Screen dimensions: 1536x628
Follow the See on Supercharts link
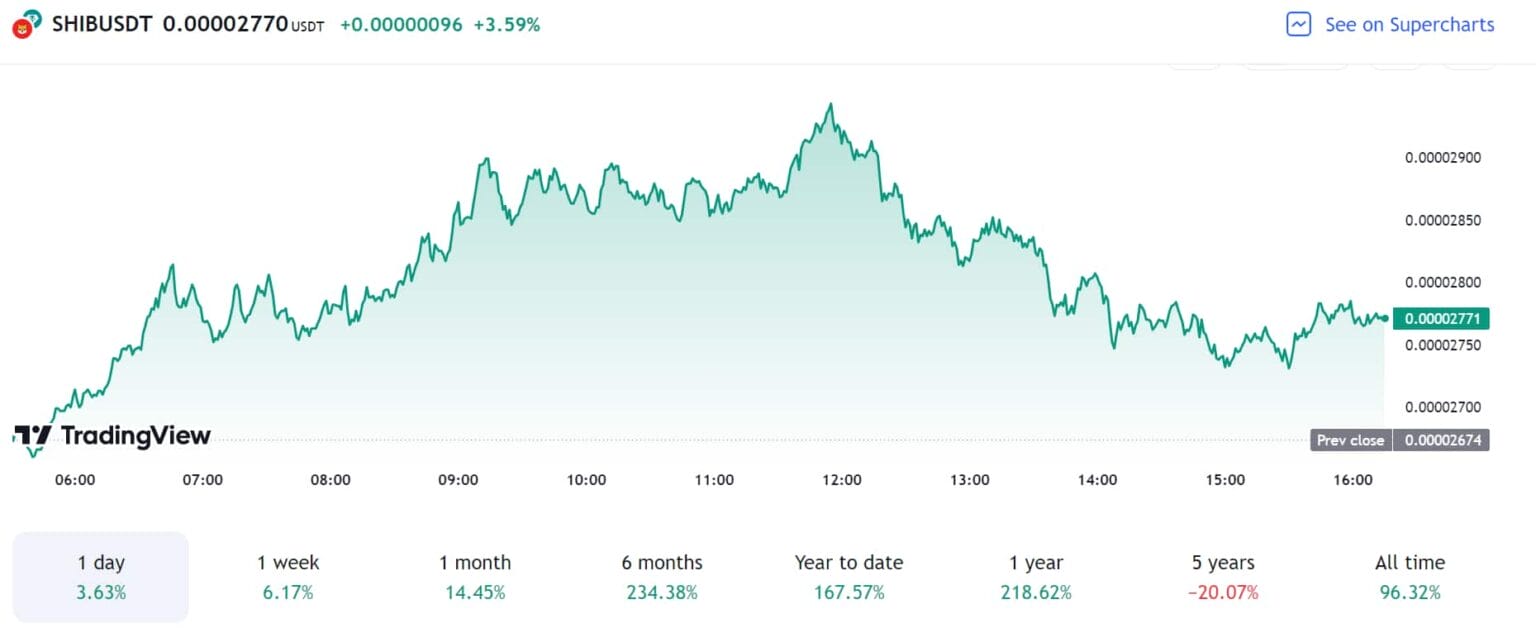click(x=1409, y=25)
